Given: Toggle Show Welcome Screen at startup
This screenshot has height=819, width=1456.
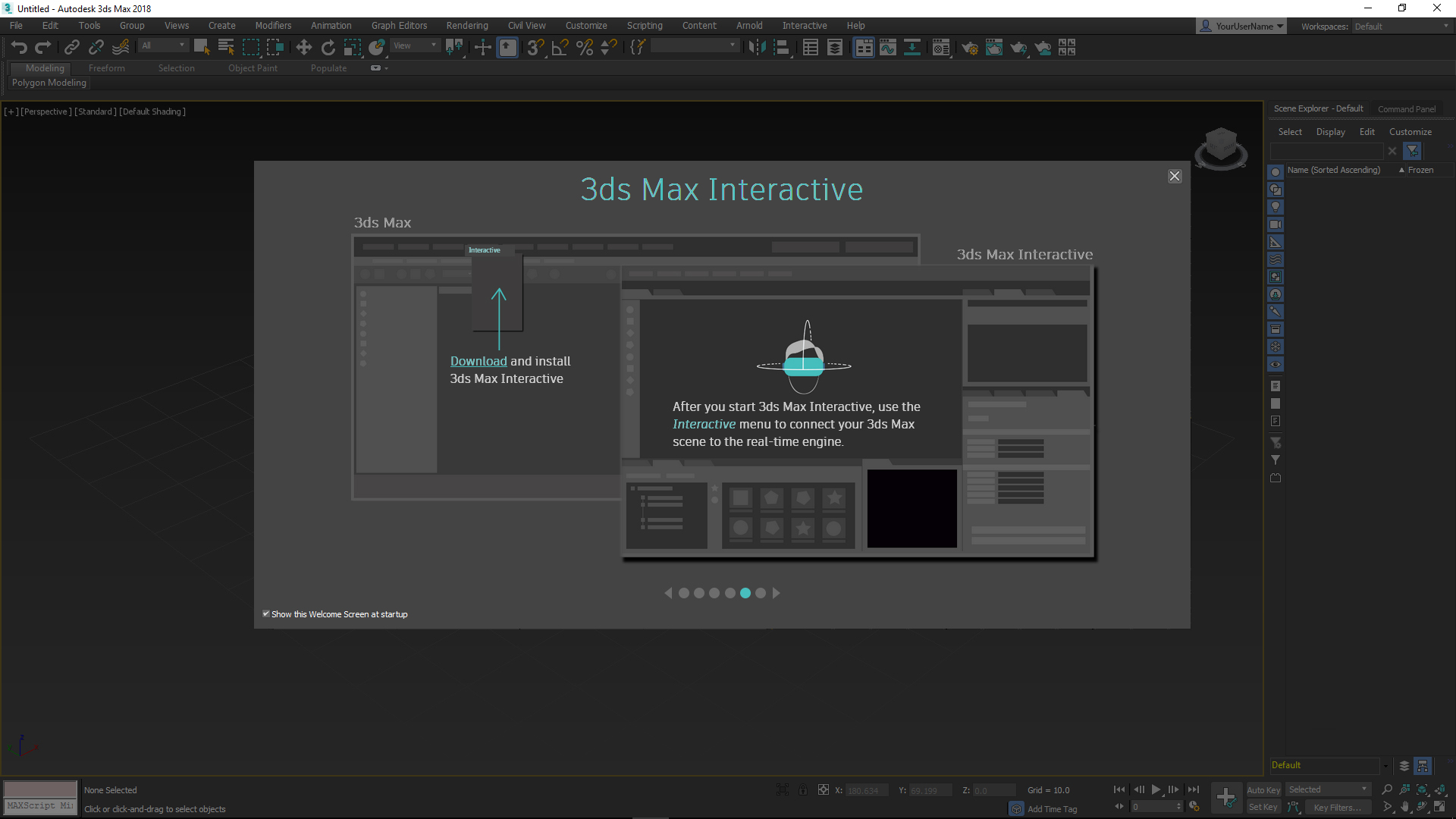Looking at the screenshot, I should tap(266, 613).
